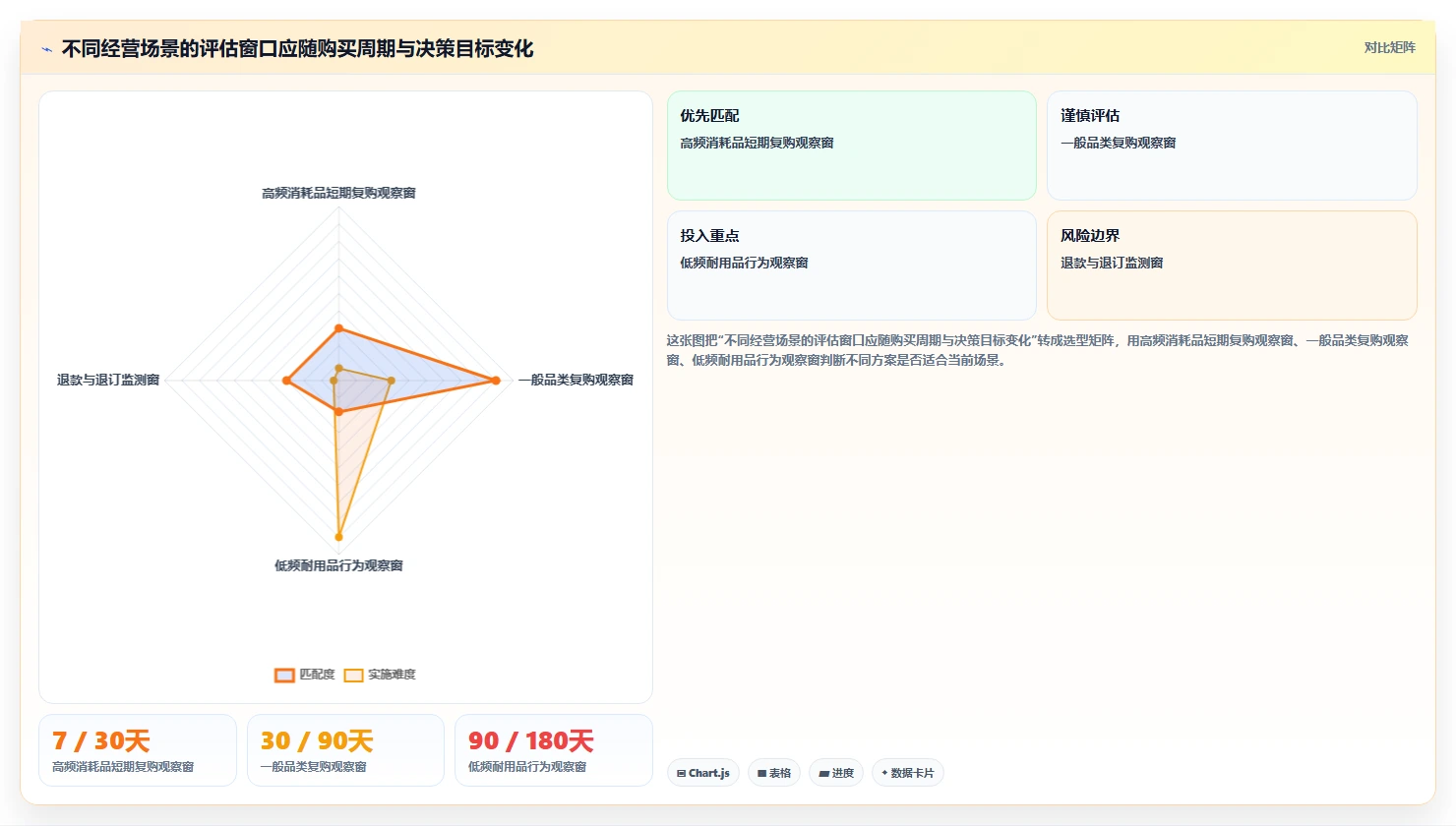Click the yellow data point on 低频耐用品行为观察窗 axis
The height and width of the screenshot is (826, 1456).
tap(338, 537)
